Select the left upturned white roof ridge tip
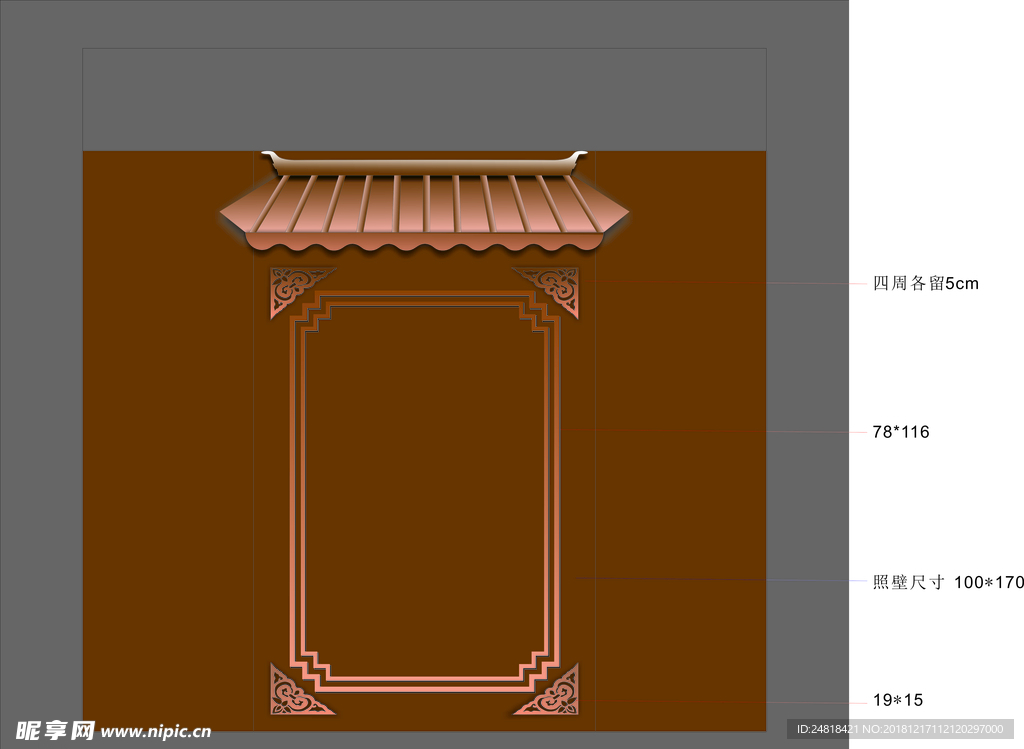The image size is (1024, 749). [x=270, y=155]
